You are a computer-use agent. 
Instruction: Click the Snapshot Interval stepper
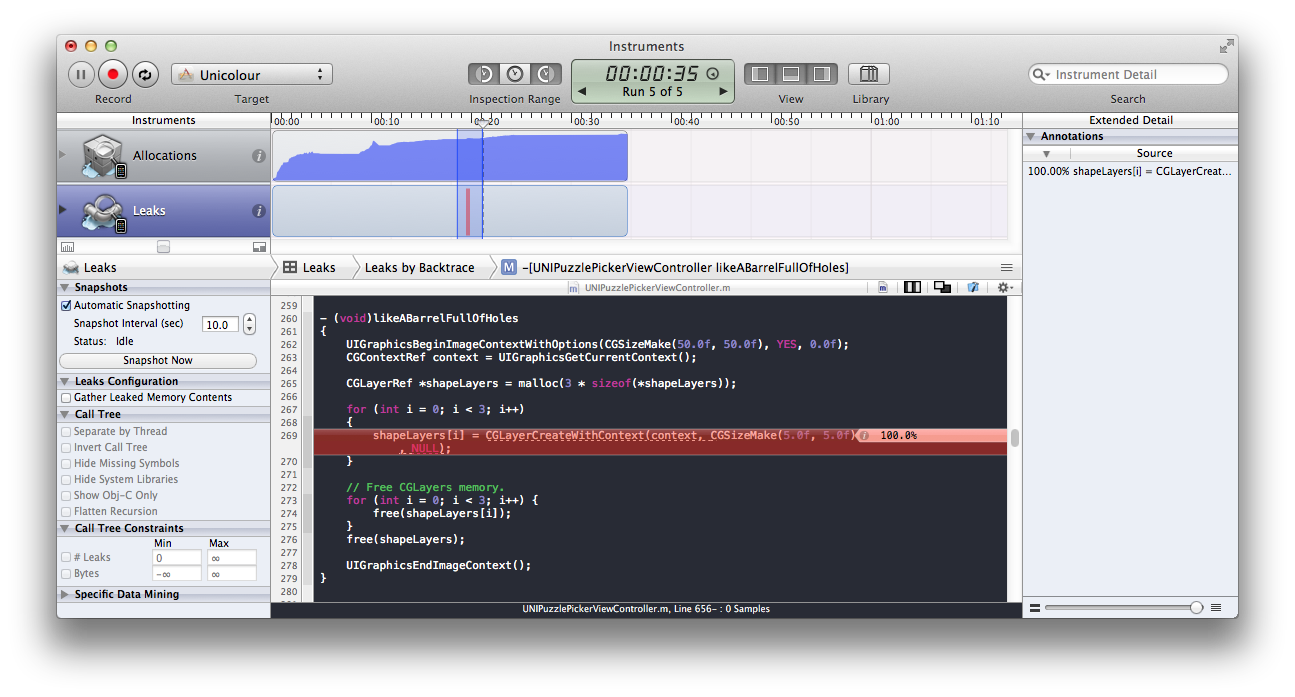pos(249,324)
